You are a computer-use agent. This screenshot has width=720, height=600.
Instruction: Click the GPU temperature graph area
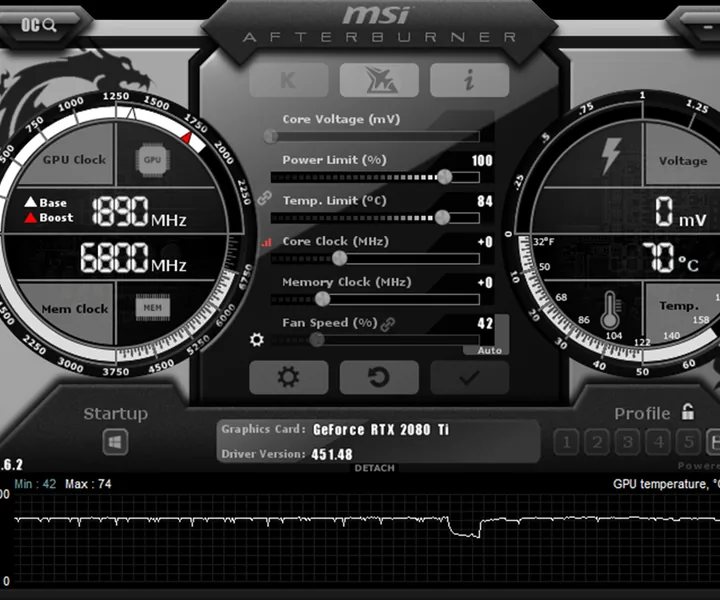click(x=366, y=538)
